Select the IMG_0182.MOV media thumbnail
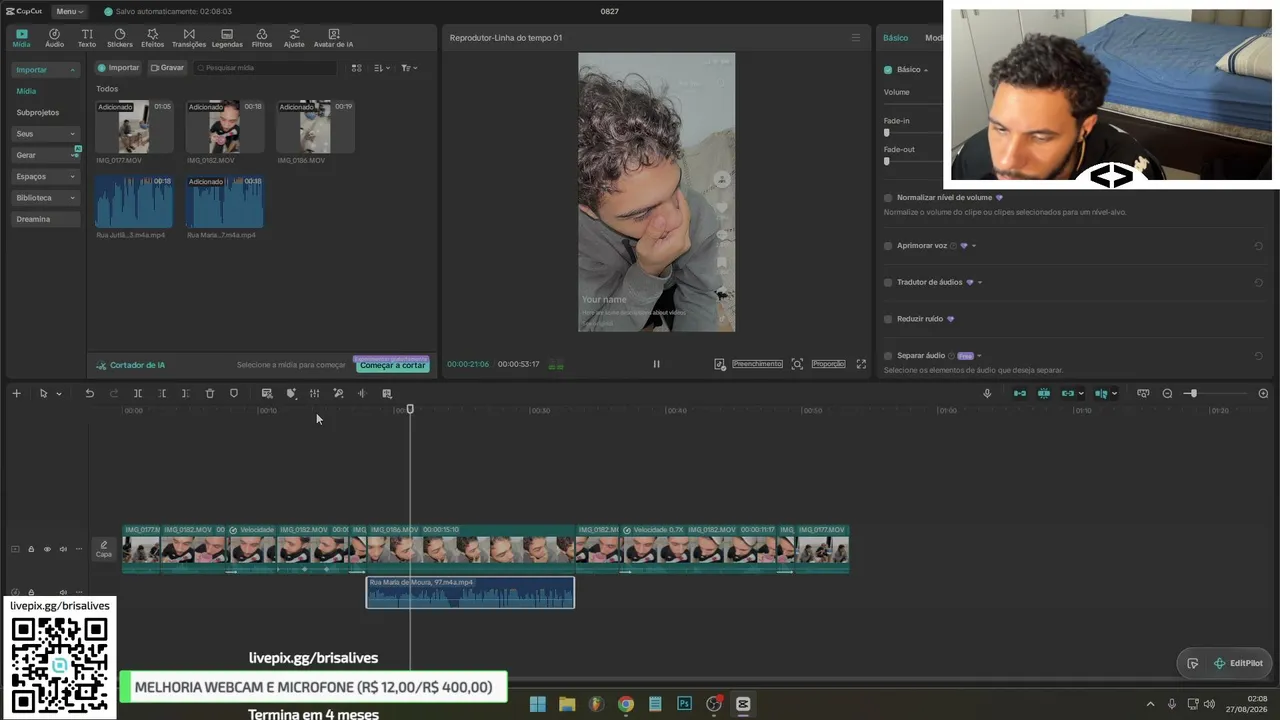 225,127
